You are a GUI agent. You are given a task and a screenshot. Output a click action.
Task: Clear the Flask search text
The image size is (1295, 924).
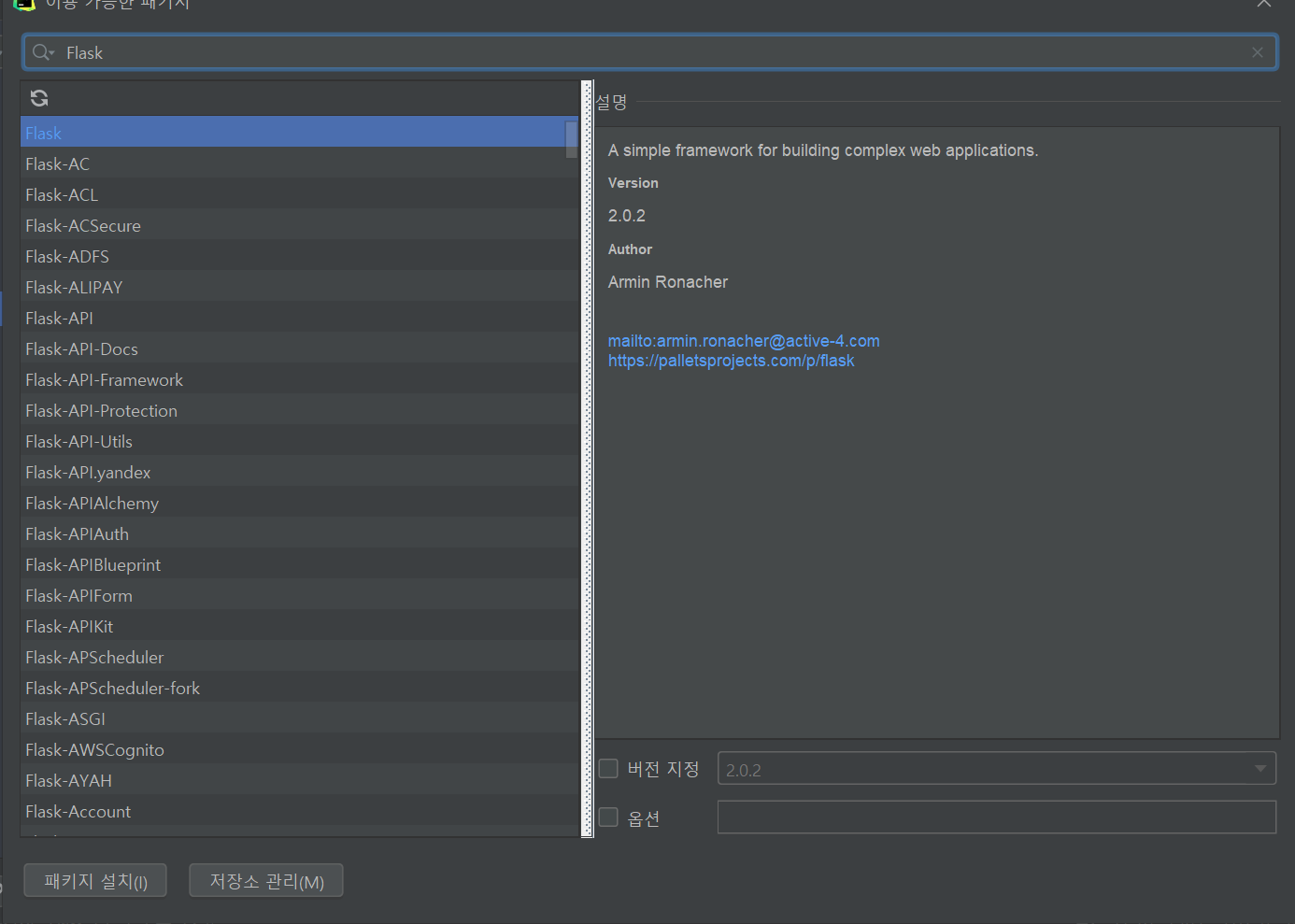1258,52
